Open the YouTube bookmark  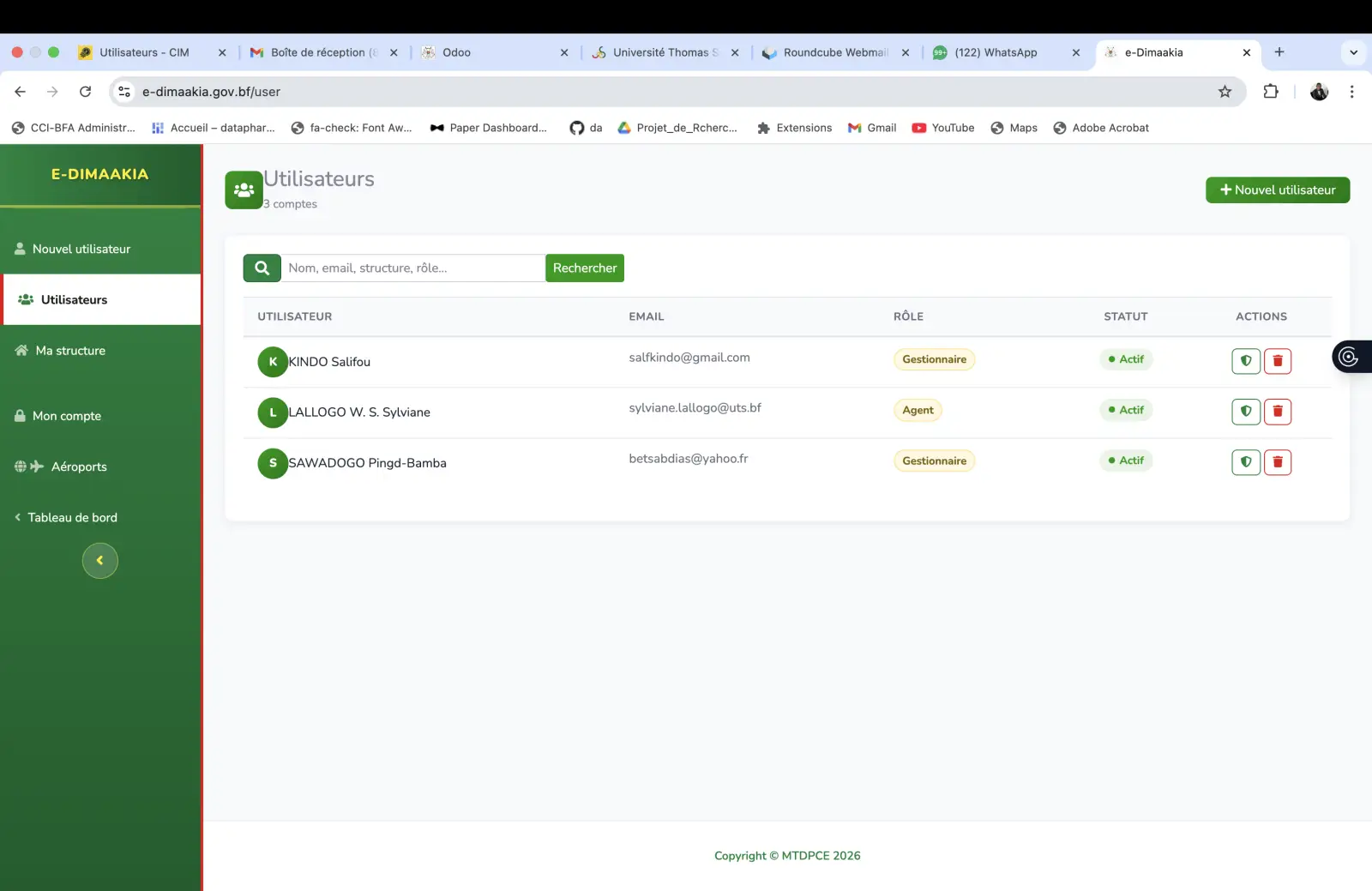(943, 128)
